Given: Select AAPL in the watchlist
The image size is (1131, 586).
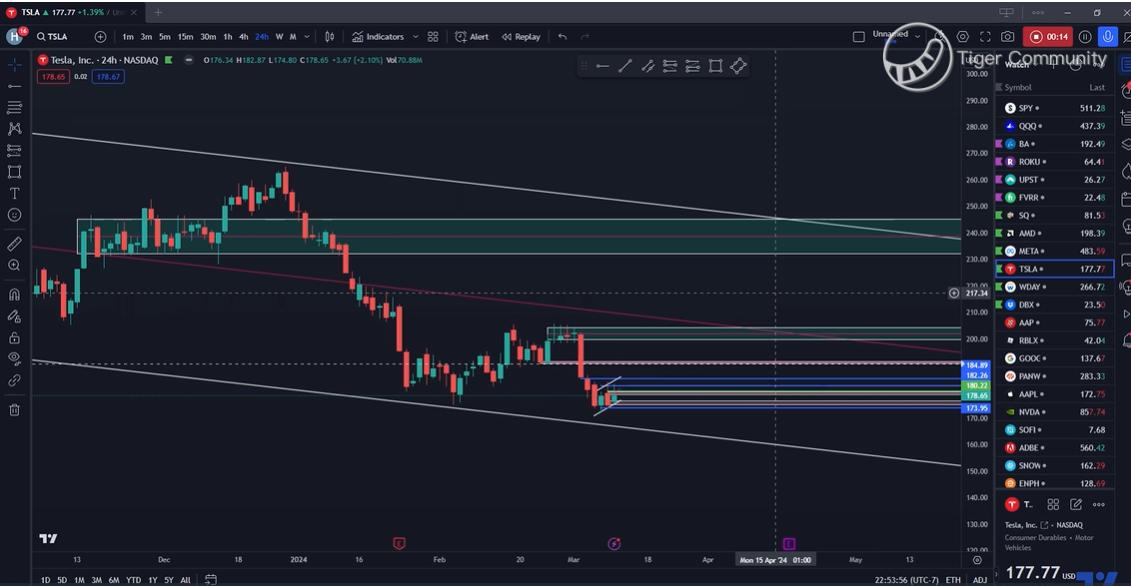Looking at the screenshot, I should (x=1054, y=394).
